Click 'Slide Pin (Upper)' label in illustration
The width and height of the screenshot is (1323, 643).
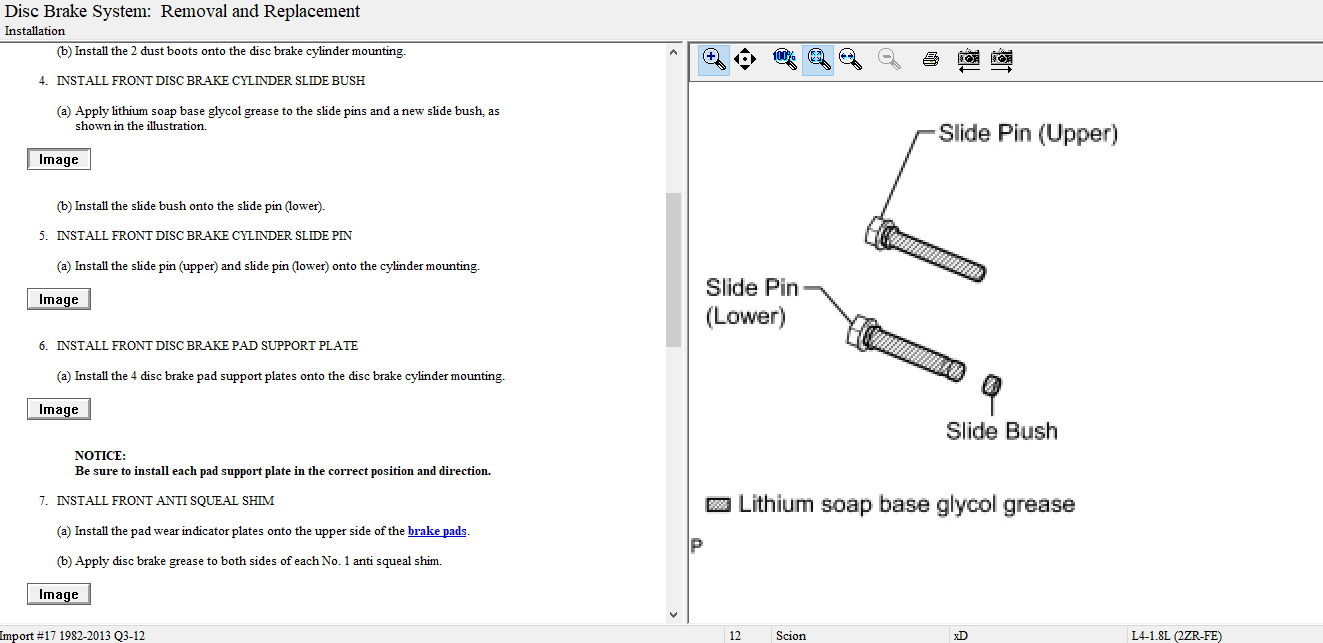pos(1028,133)
